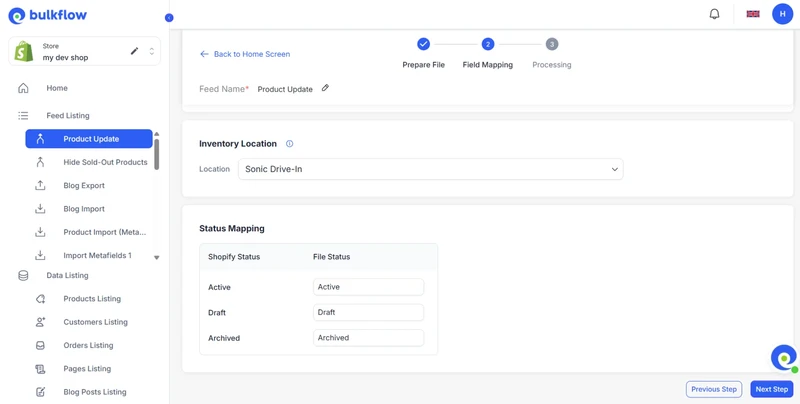Image resolution: width=800 pixels, height=404 pixels.
Task: Open Feed Listing section
Action: click(68, 116)
